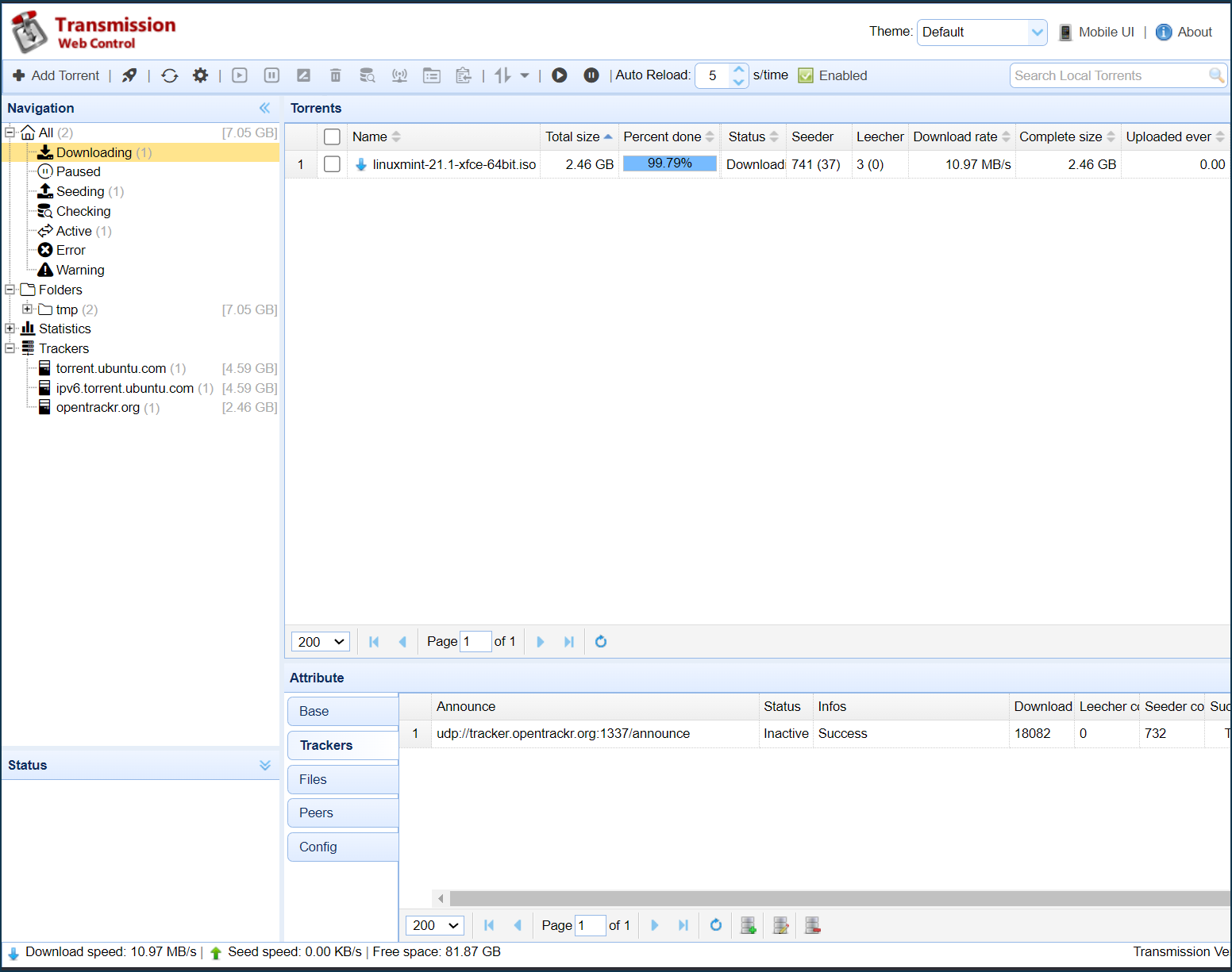The image size is (1232, 972).
Task: Select torrent.ubuntu.com tracker
Action: 112,368
